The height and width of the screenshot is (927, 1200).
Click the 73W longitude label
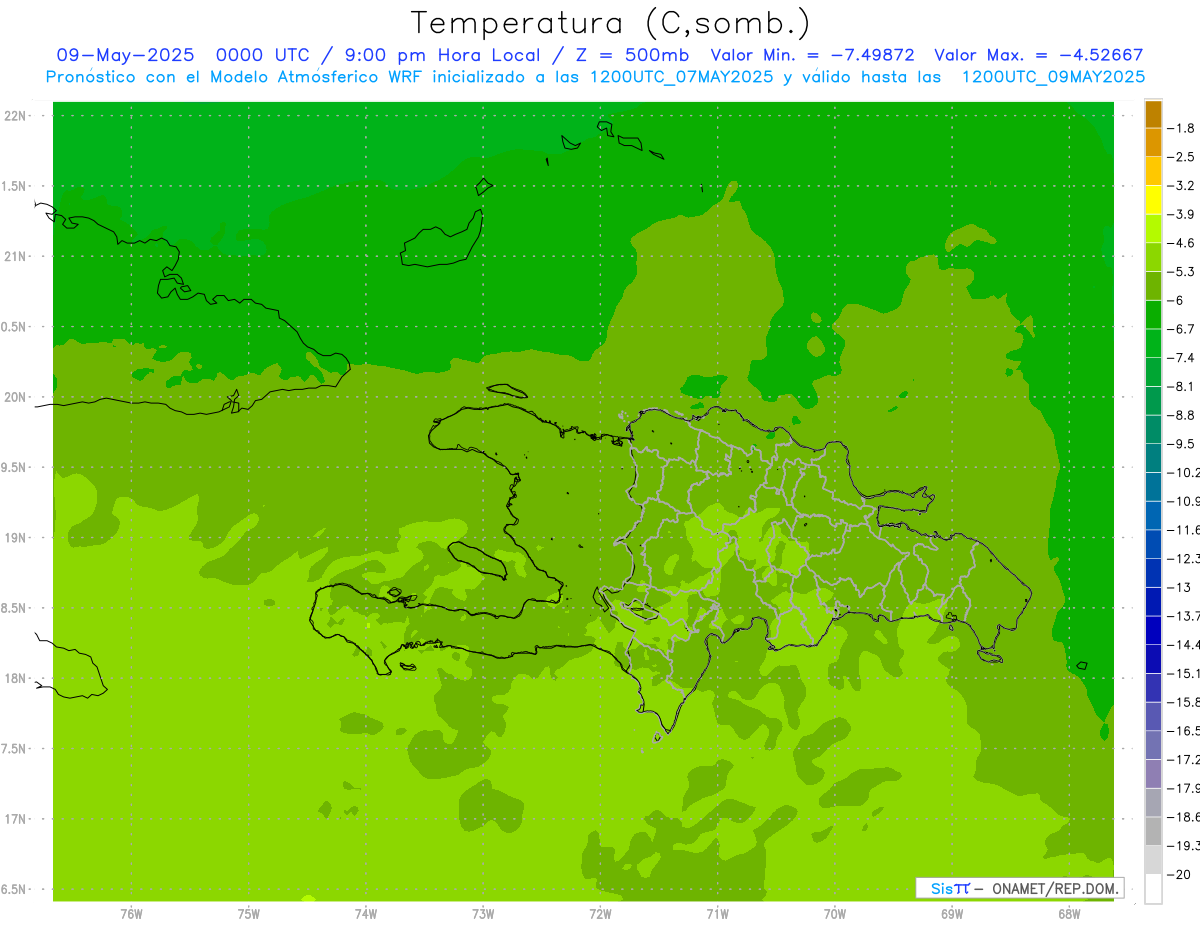pyautogui.click(x=483, y=914)
